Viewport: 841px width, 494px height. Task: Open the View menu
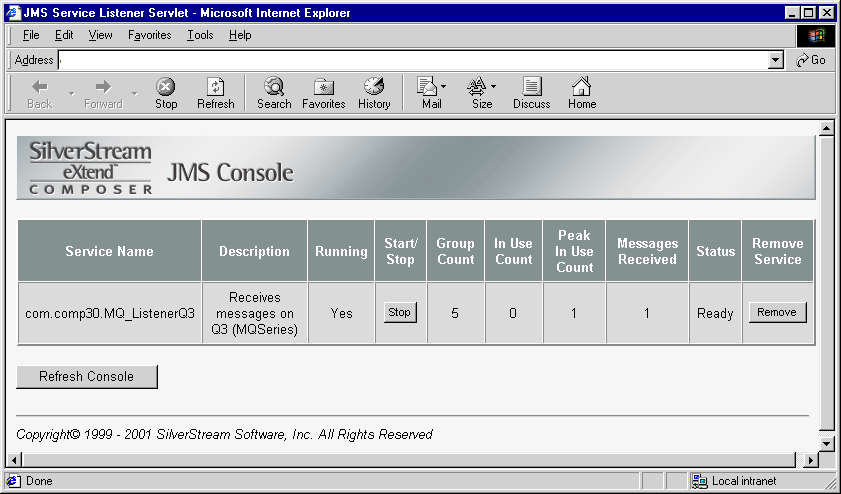pos(100,35)
